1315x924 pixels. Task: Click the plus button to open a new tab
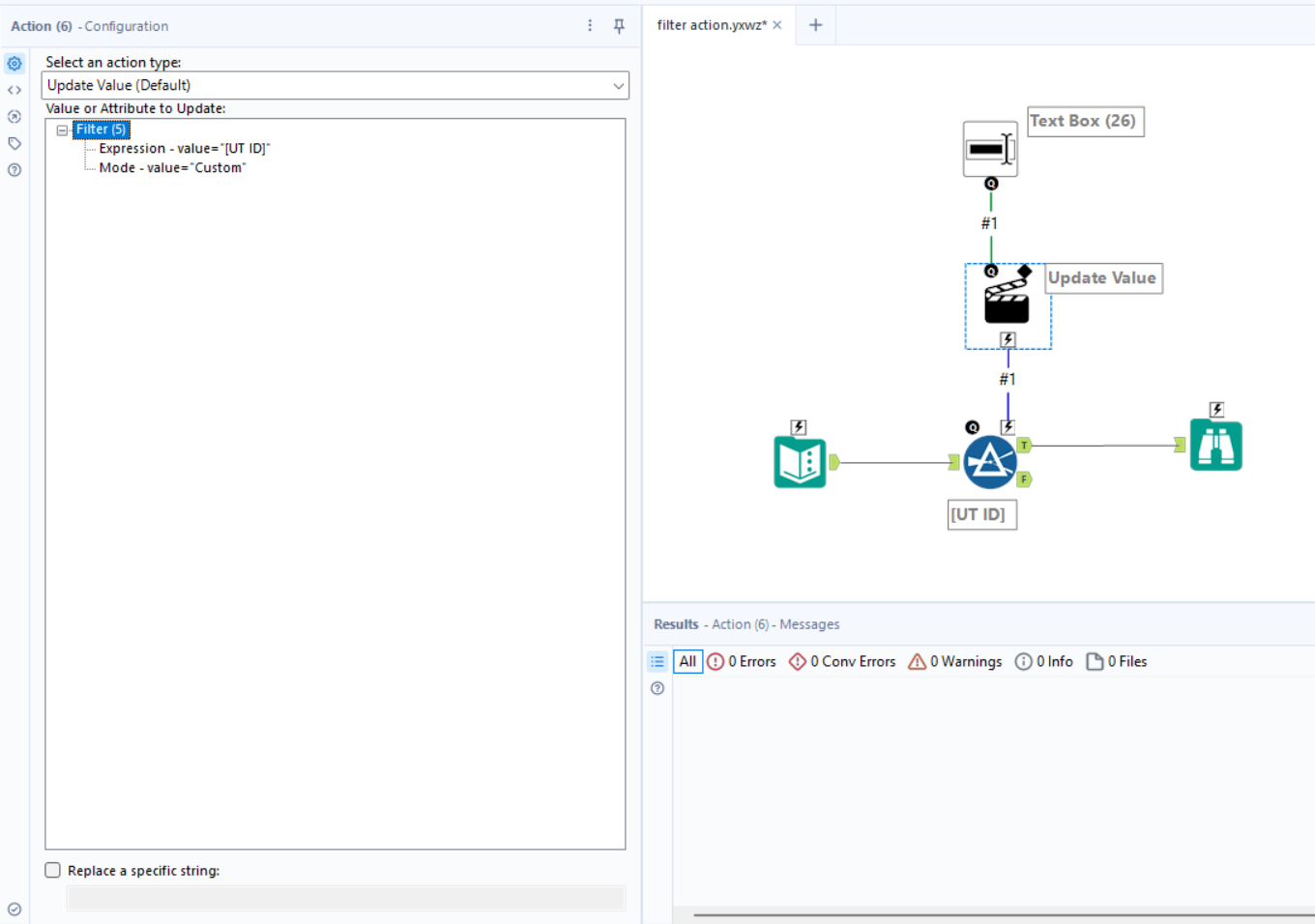815,25
